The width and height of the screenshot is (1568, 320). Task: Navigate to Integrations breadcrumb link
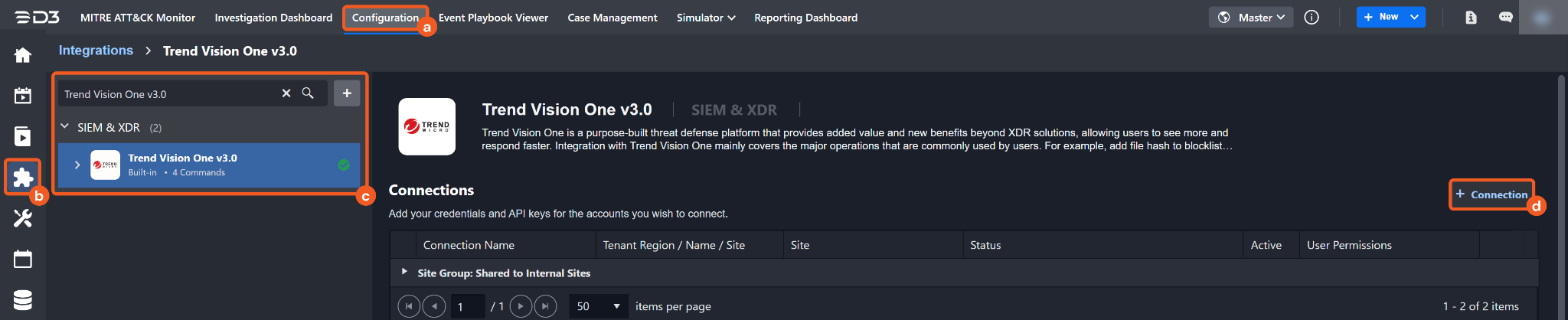pyautogui.click(x=96, y=51)
